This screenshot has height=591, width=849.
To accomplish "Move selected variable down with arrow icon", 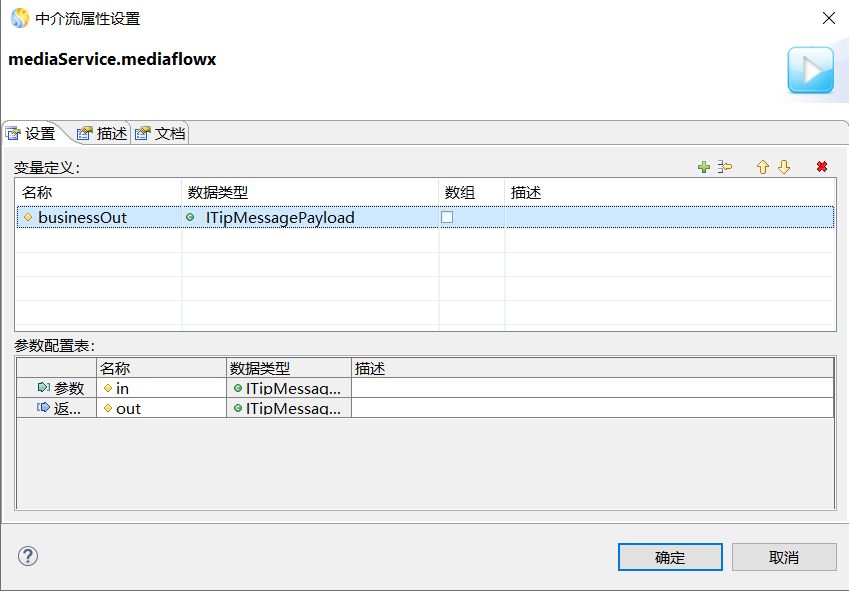I will pos(784,167).
